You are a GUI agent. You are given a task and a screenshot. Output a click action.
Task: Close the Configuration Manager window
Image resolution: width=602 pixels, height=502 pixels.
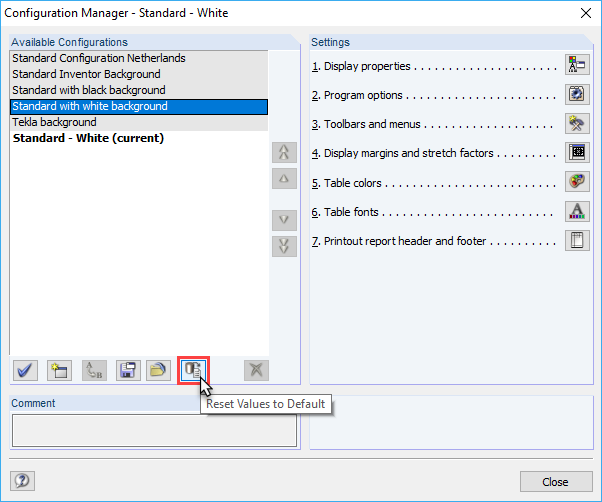(x=586, y=13)
